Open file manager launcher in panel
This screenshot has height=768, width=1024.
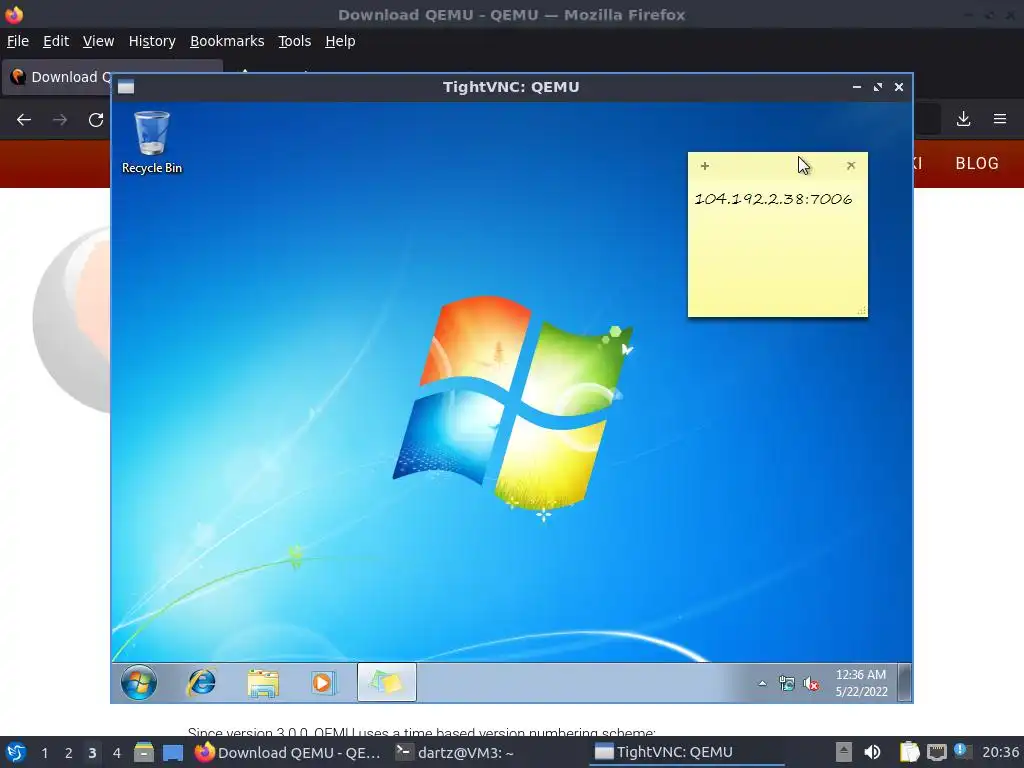(144, 752)
